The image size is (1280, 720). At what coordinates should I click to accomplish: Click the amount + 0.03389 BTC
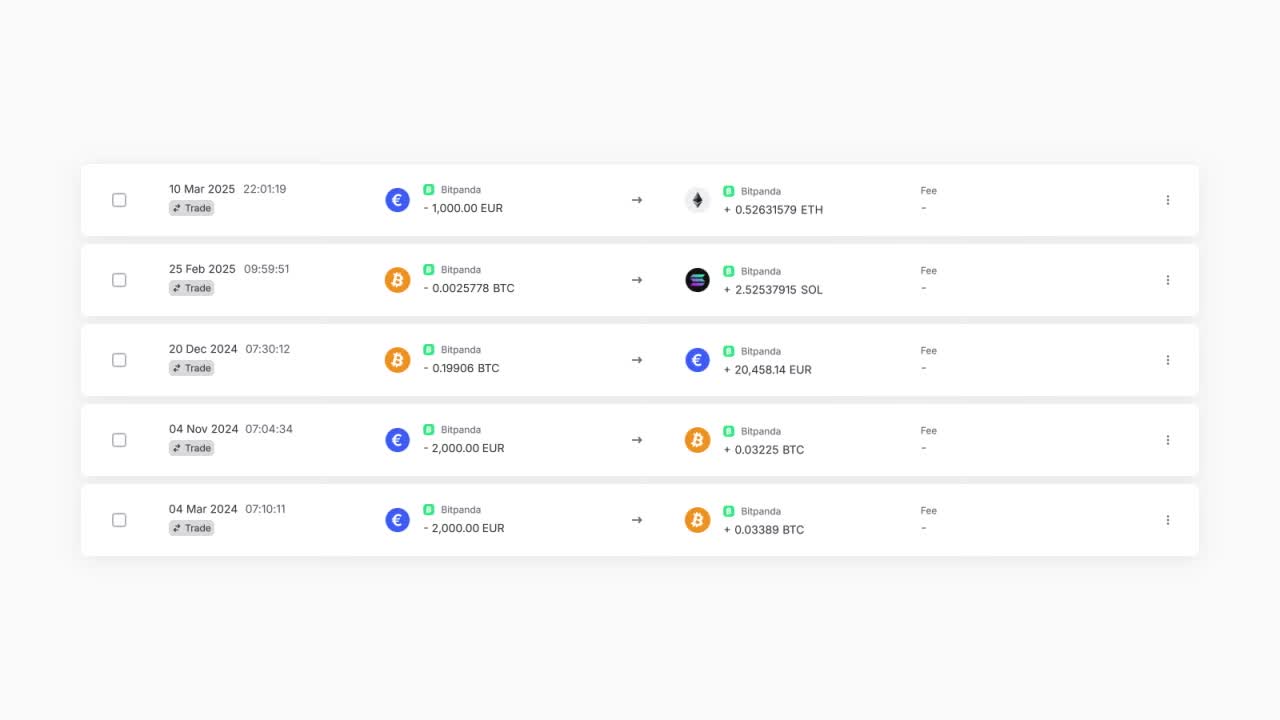(x=763, y=530)
